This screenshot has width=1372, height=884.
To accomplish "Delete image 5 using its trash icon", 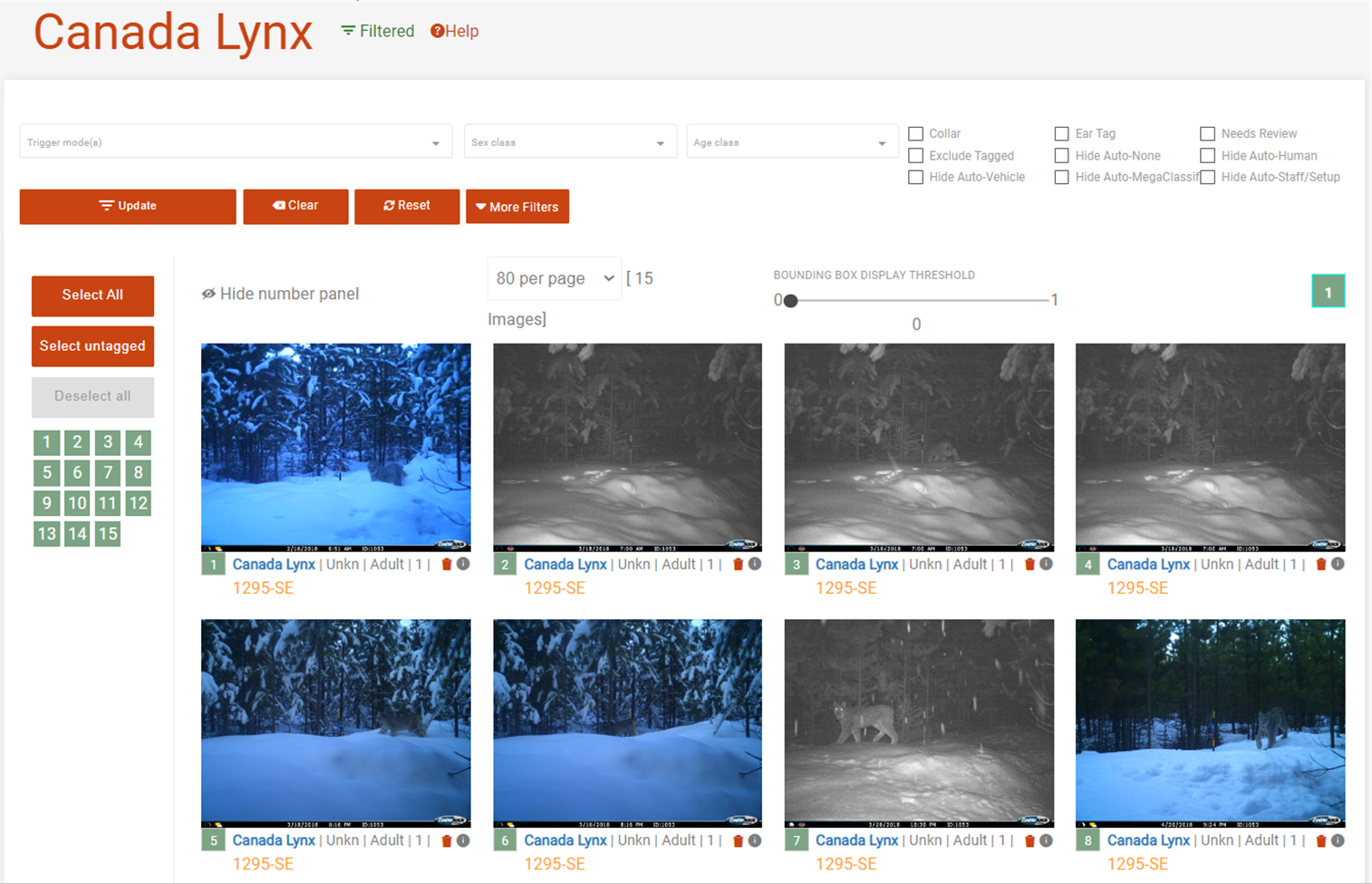I will pos(446,840).
